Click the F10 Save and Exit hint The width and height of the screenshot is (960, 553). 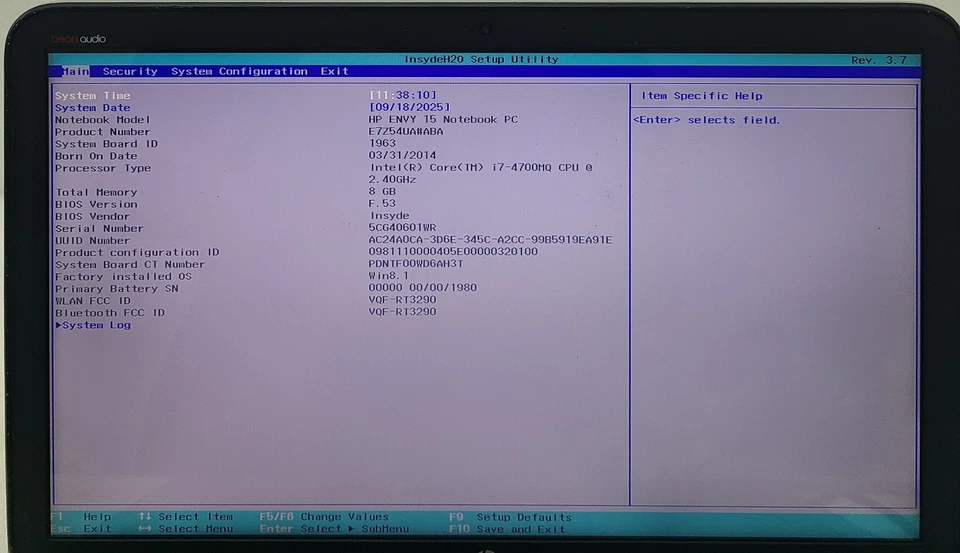pos(507,529)
